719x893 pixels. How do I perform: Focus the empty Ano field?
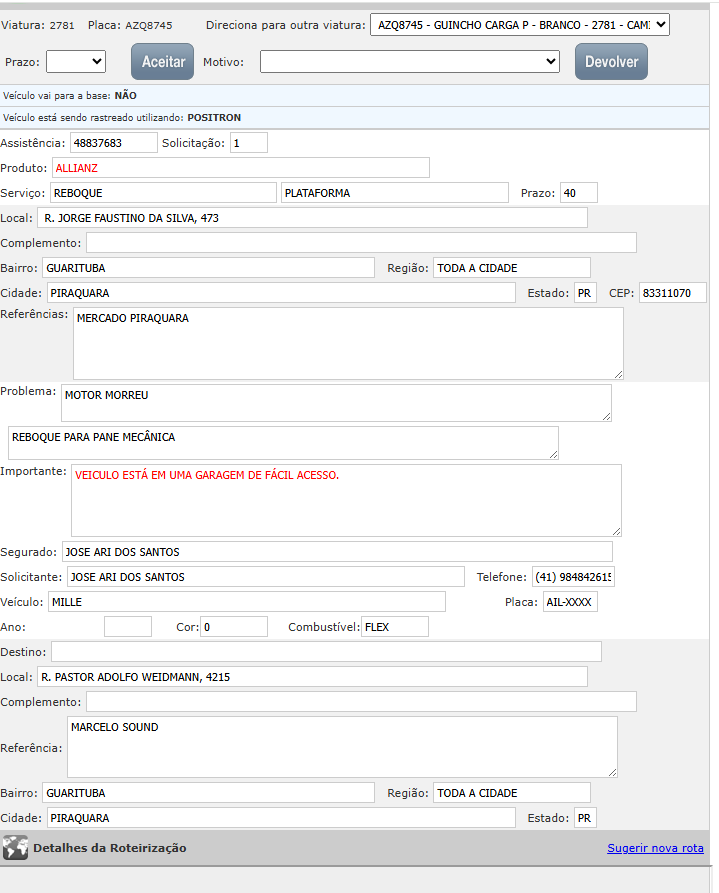pyautogui.click(x=127, y=627)
